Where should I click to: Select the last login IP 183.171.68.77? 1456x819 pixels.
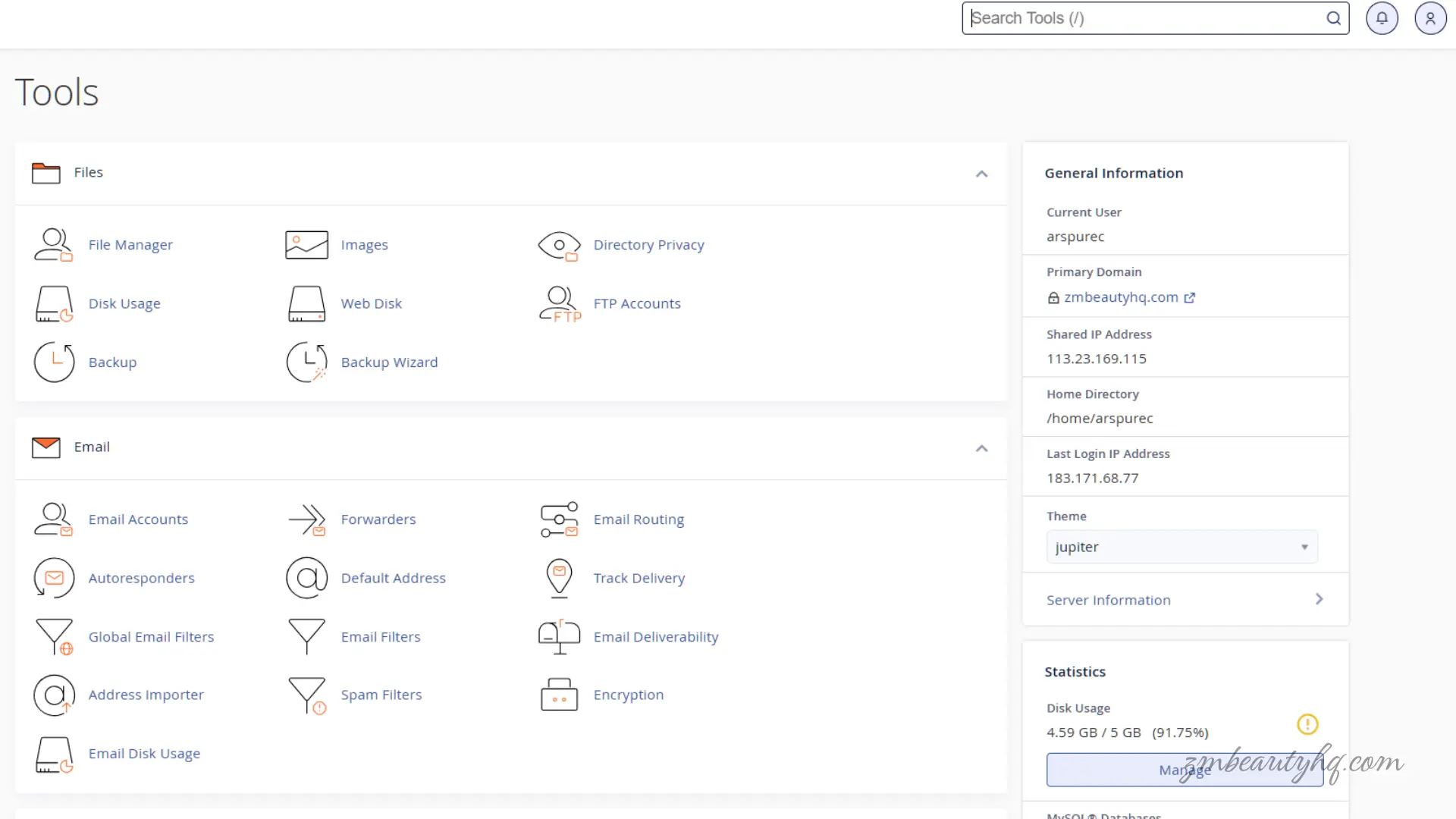[x=1092, y=479]
